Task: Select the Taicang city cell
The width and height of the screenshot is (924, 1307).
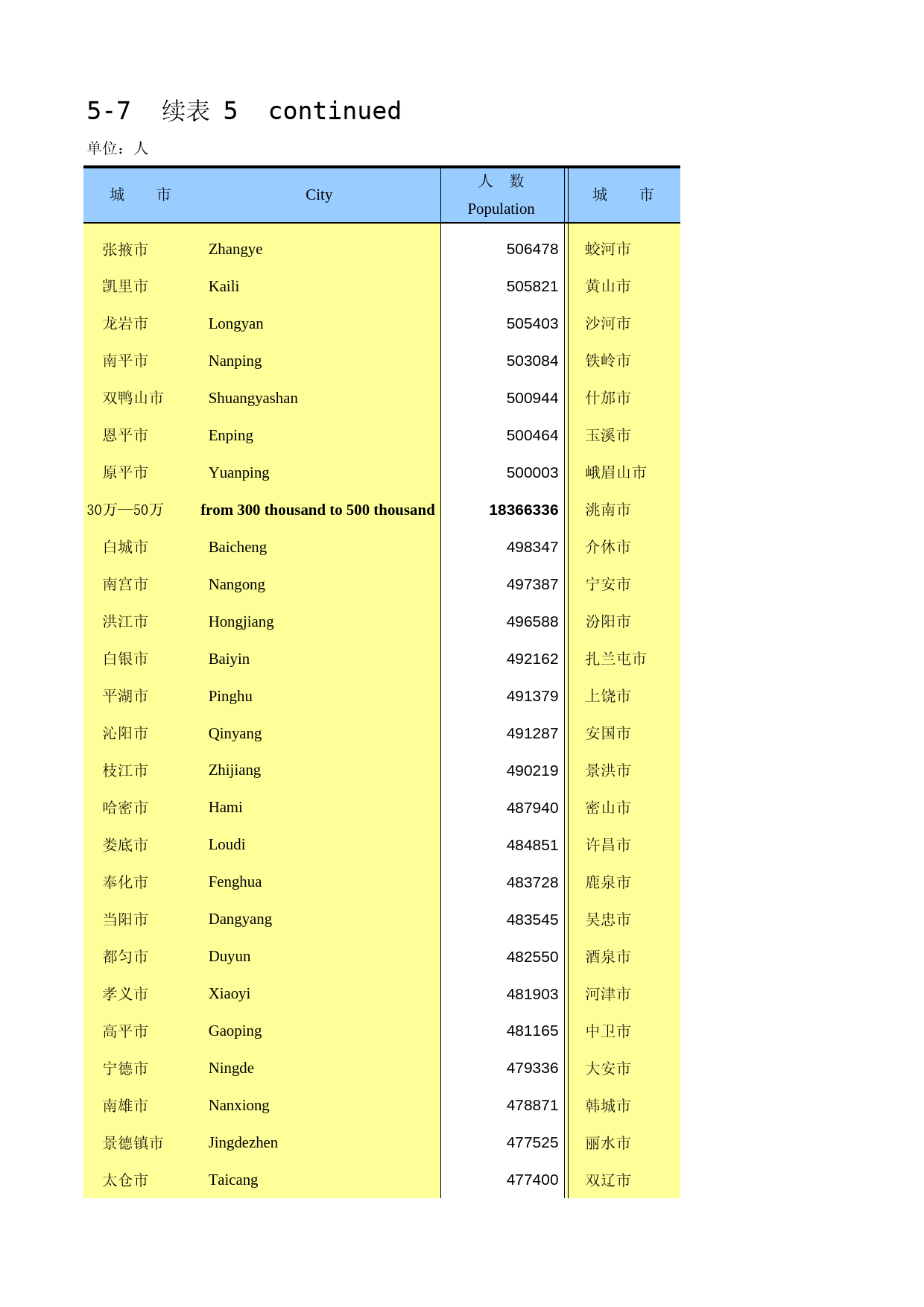Action: point(233,1180)
